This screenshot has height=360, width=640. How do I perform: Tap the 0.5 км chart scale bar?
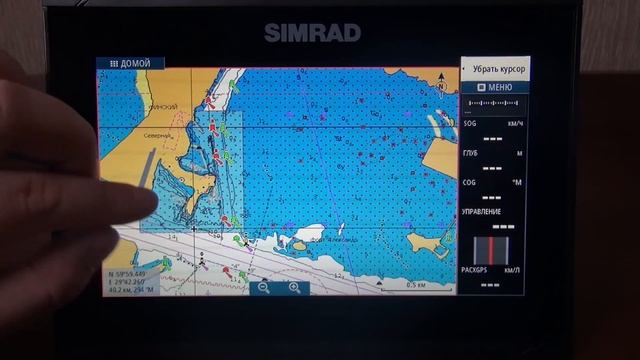click(416, 286)
